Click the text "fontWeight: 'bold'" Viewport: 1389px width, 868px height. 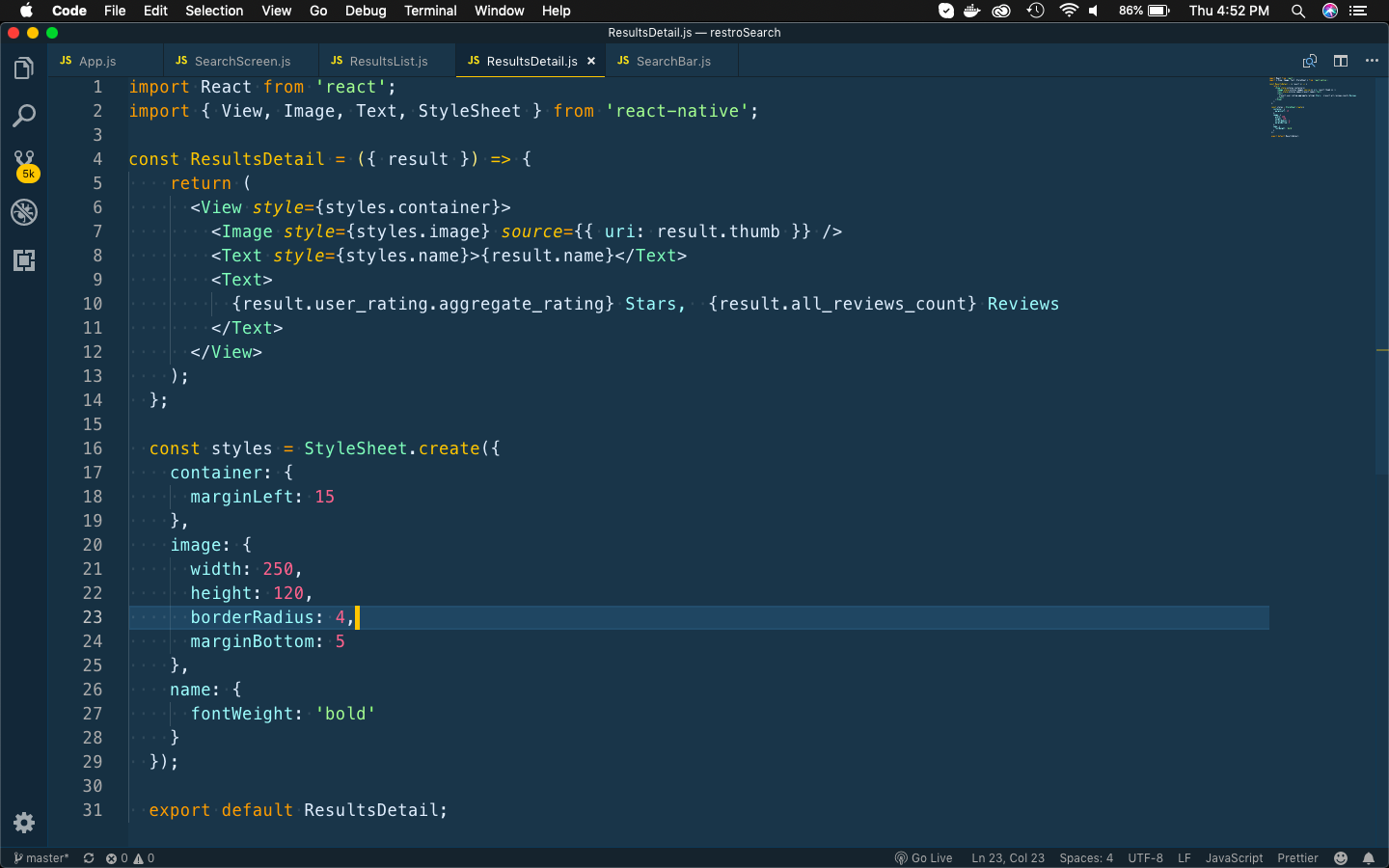pos(283,714)
